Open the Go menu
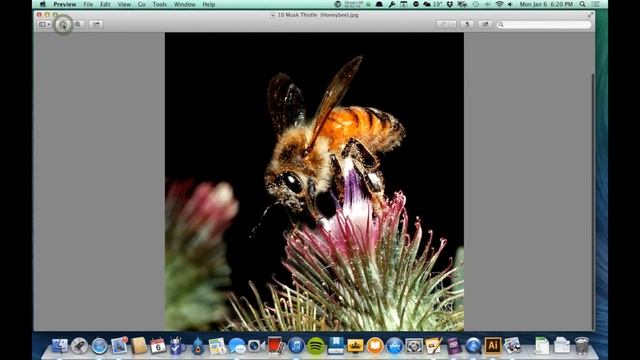The height and width of the screenshot is (360, 640). (x=142, y=4)
